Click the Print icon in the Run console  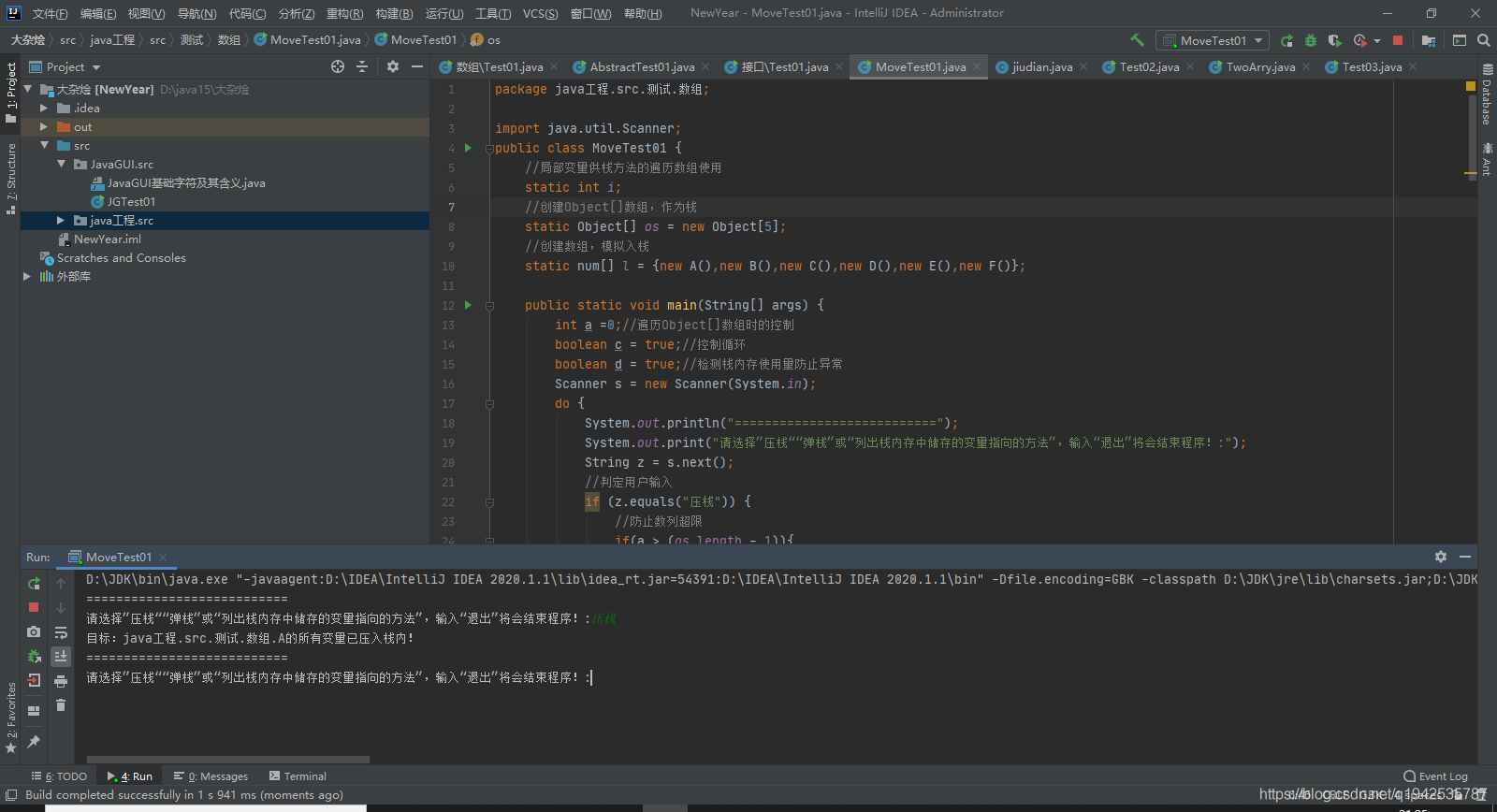(x=61, y=681)
